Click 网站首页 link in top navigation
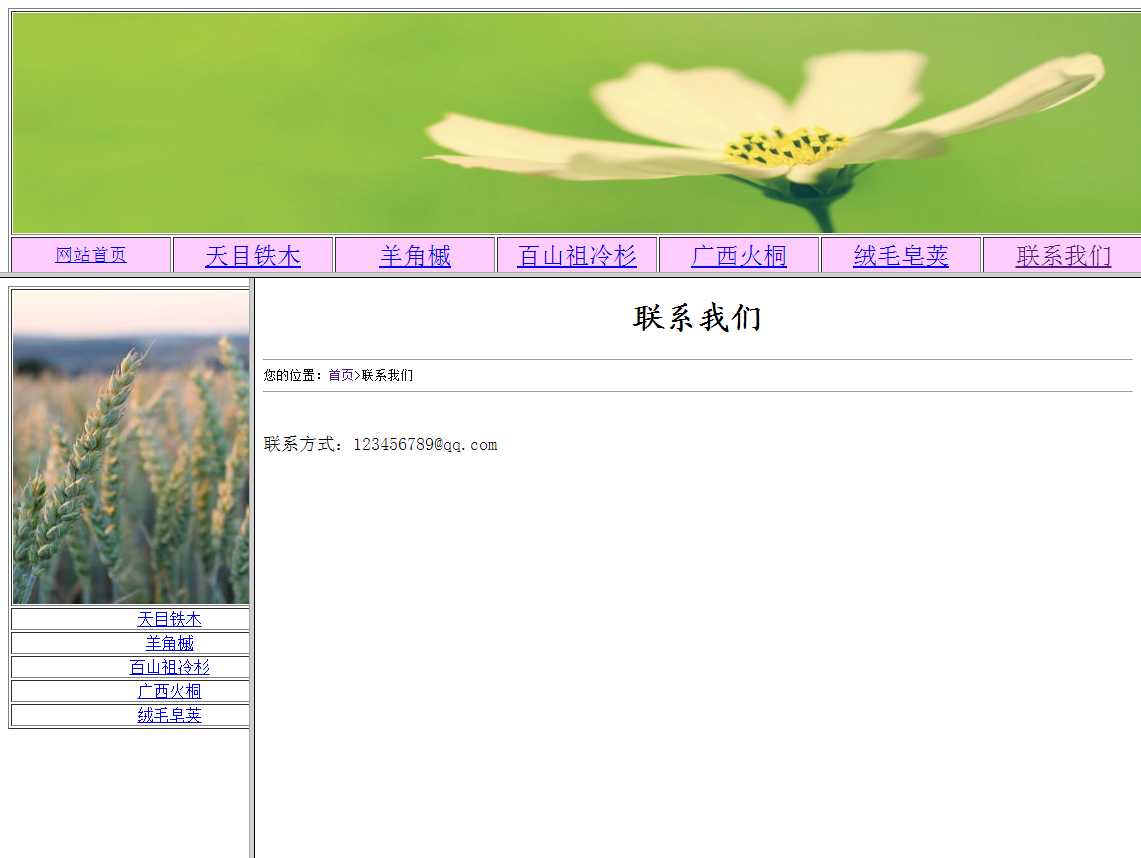 click(x=91, y=255)
